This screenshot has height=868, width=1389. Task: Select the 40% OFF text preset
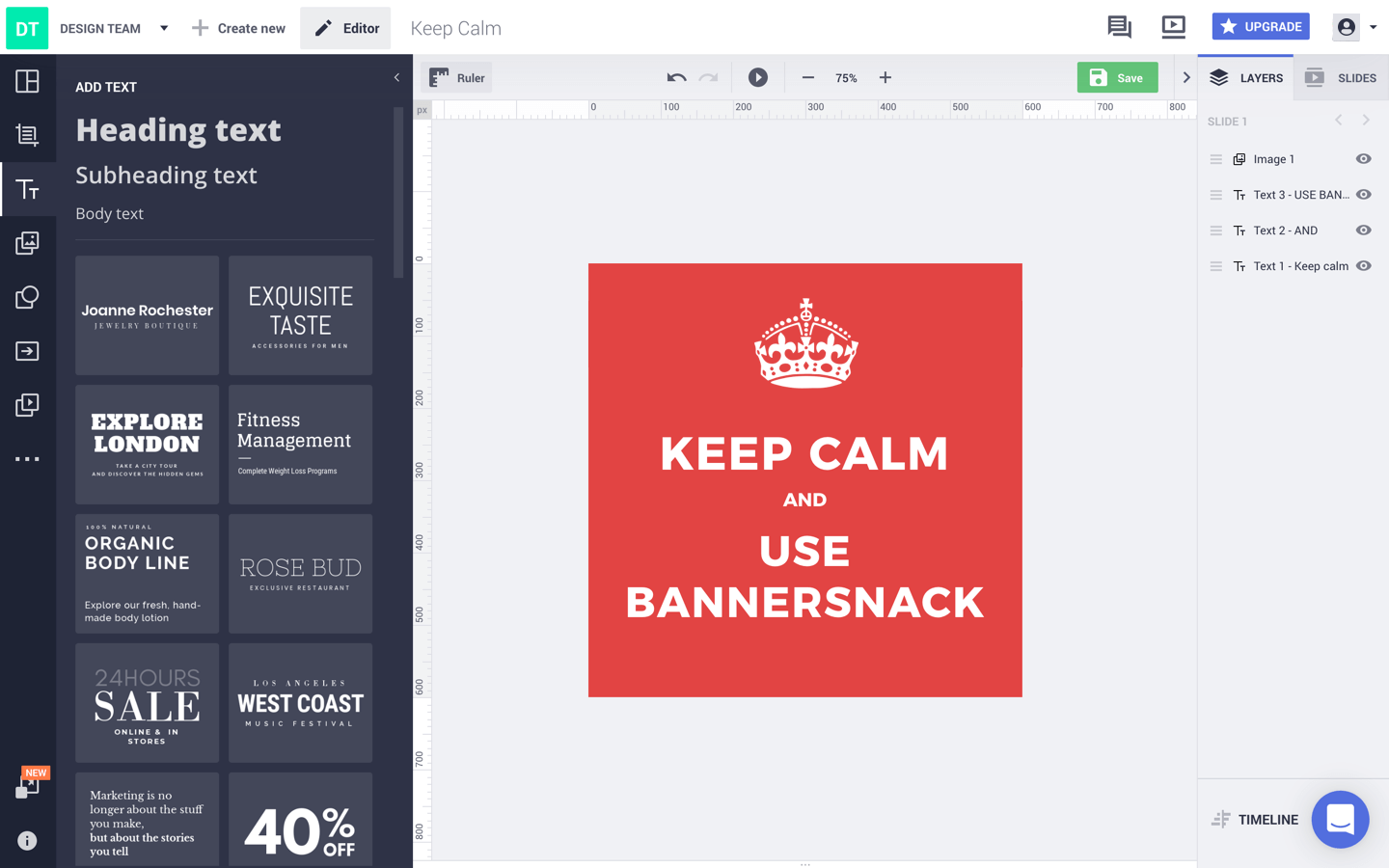(300, 820)
